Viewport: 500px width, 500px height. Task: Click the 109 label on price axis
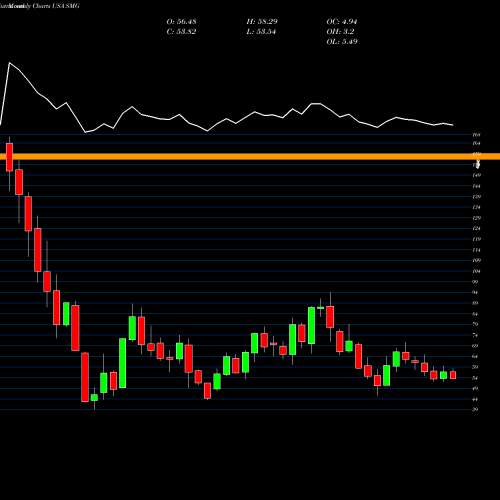476,260
